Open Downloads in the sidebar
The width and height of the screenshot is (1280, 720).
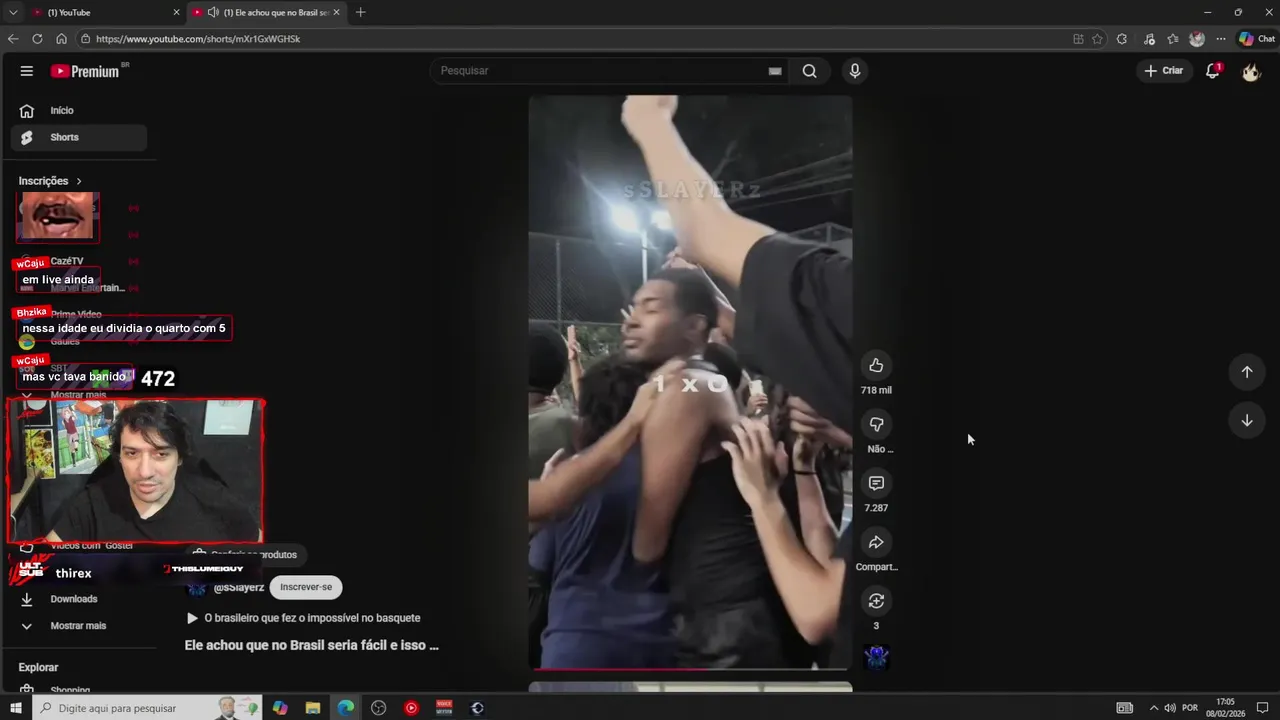coord(74,599)
